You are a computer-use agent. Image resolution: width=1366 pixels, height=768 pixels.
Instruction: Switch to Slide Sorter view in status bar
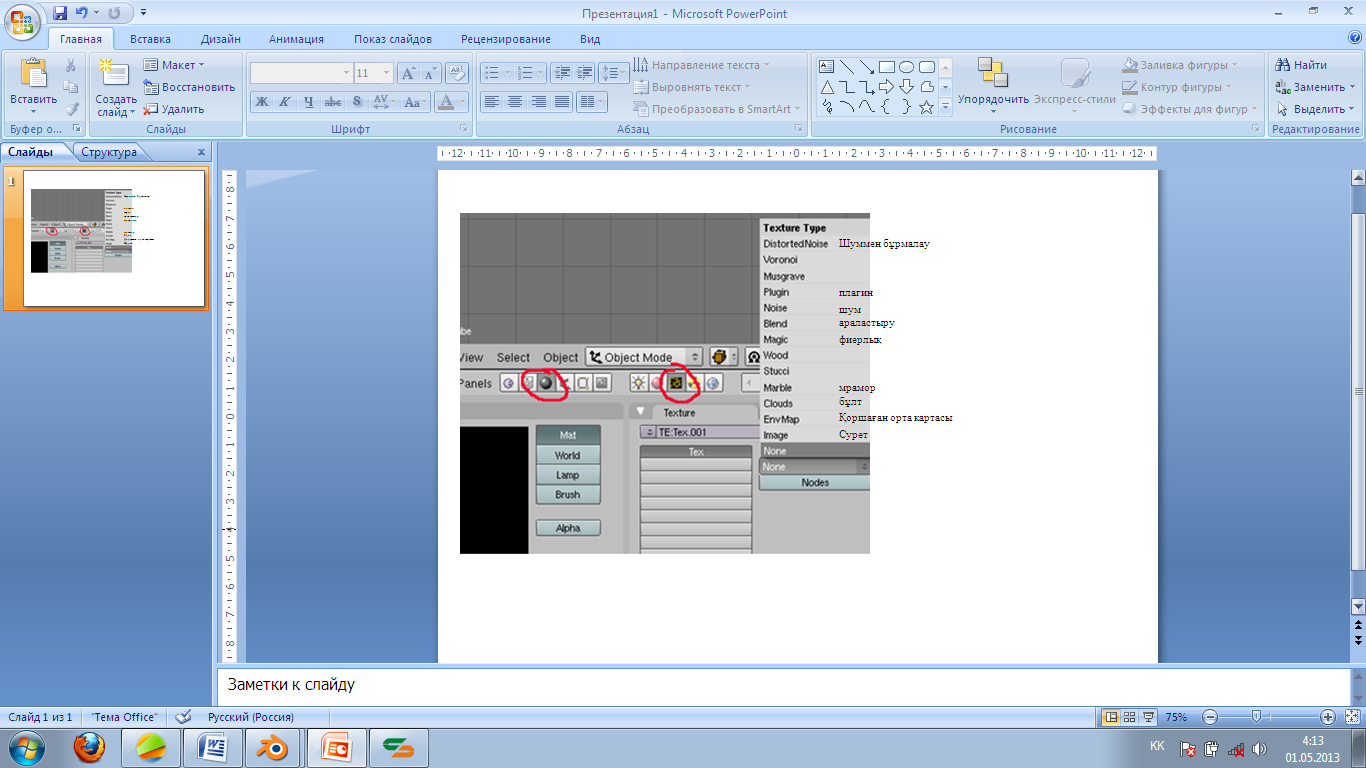click(1129, 717)
